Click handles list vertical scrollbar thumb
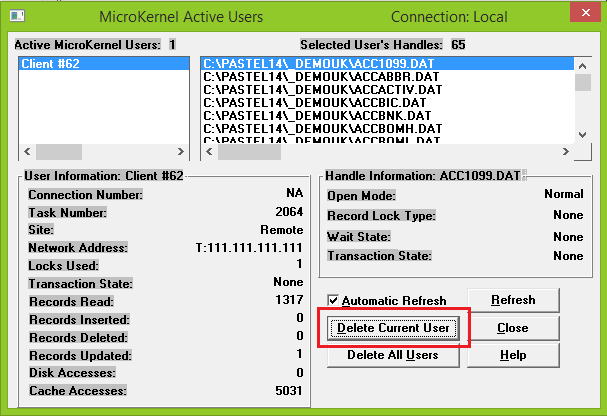The image size is (607, 416). (583, 82)
